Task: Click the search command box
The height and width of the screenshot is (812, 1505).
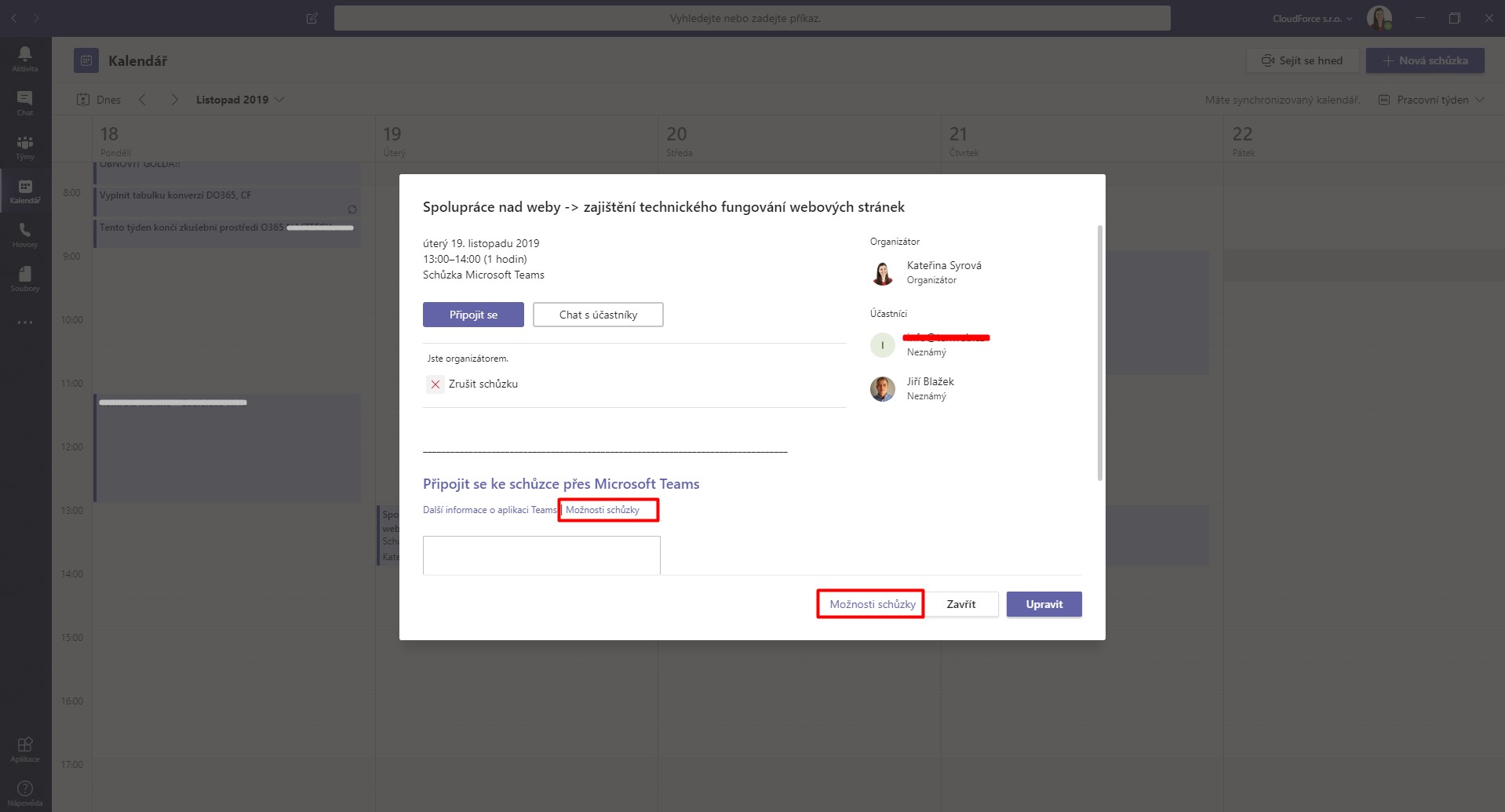Action: [x=752, y=18]
